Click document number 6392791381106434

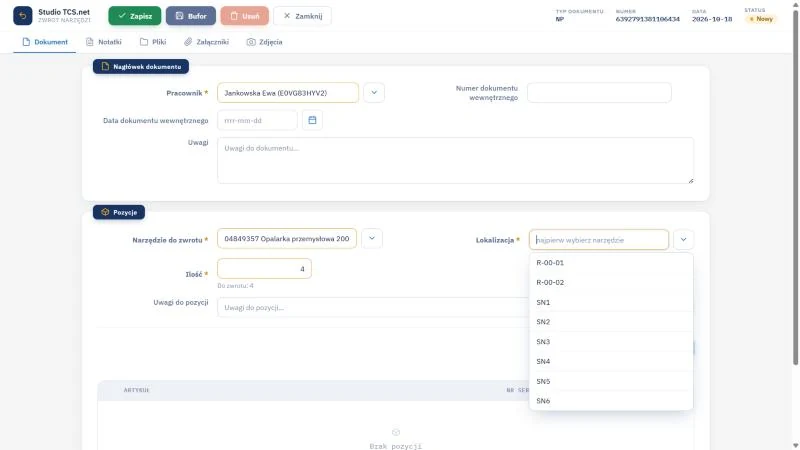tap(647, 19)
